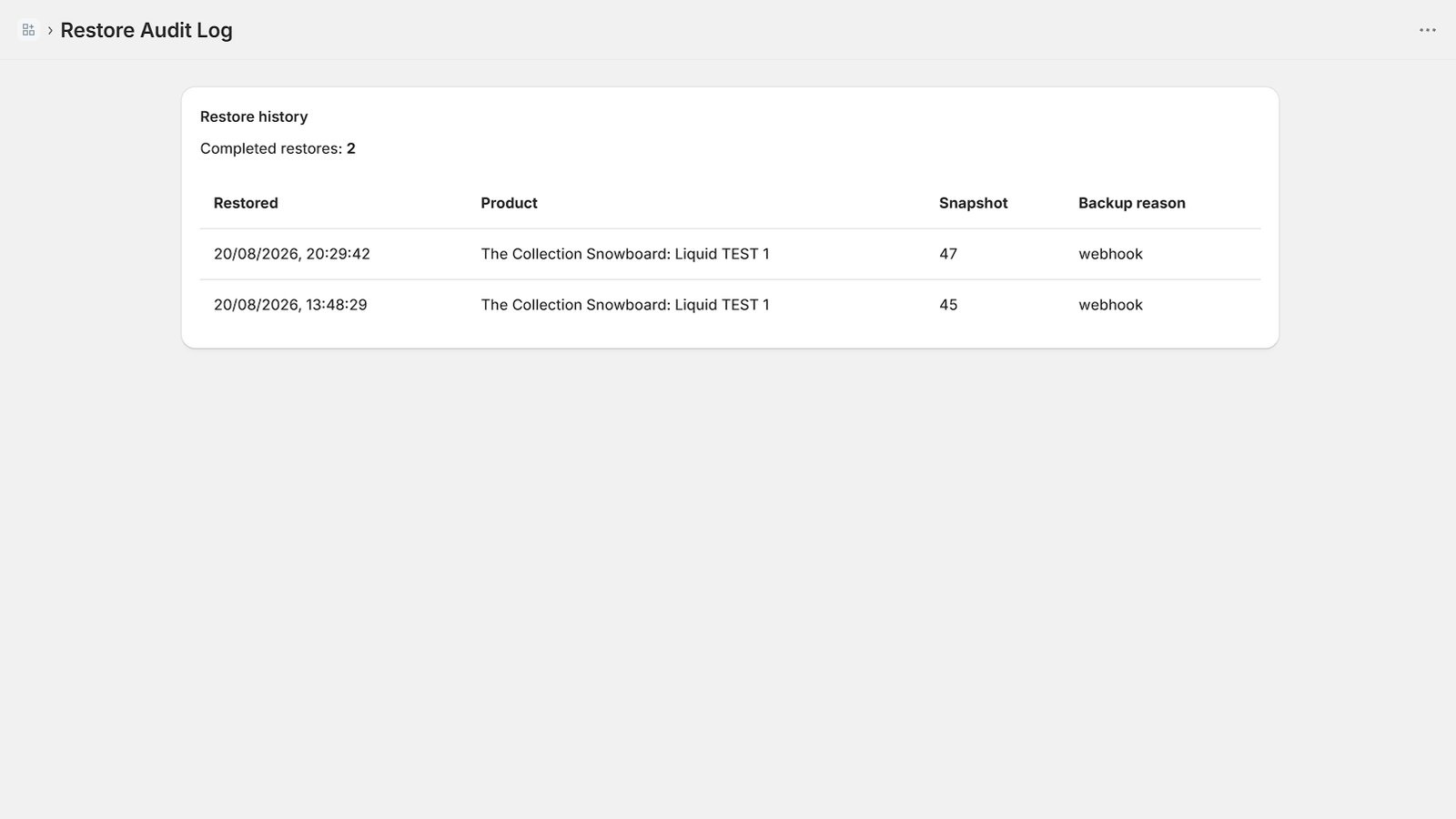Click the bold number 2 of completed restores
The image size is (1456, 819).
[x=351, y=148]
